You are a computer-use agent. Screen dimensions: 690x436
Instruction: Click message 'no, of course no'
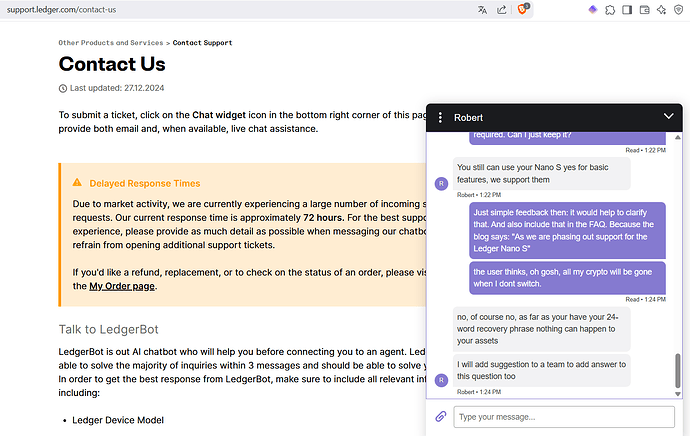tap(542, 329)
